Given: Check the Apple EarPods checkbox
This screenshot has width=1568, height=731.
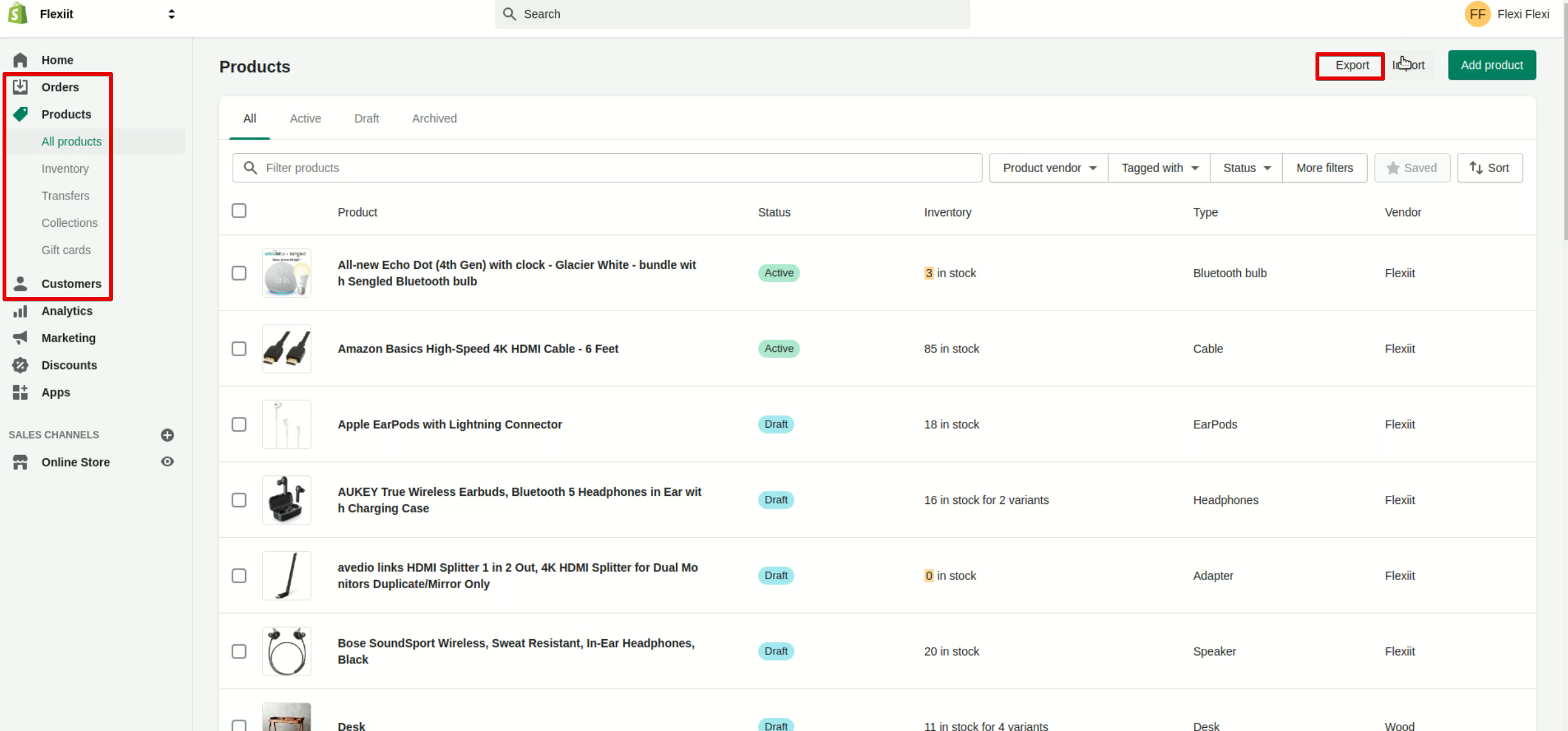Looking at the screenshot, I should (x=239, y=424).
